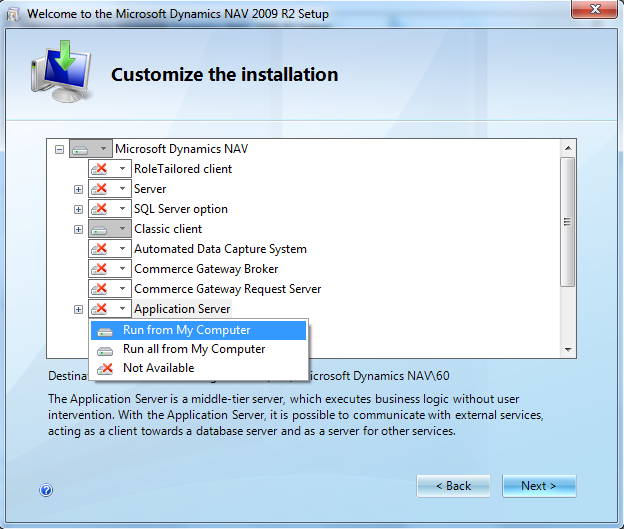This screenshot has width=624, height=529.
Task: Open the Server install option dropdown arrow
Action: pos(122,189)
